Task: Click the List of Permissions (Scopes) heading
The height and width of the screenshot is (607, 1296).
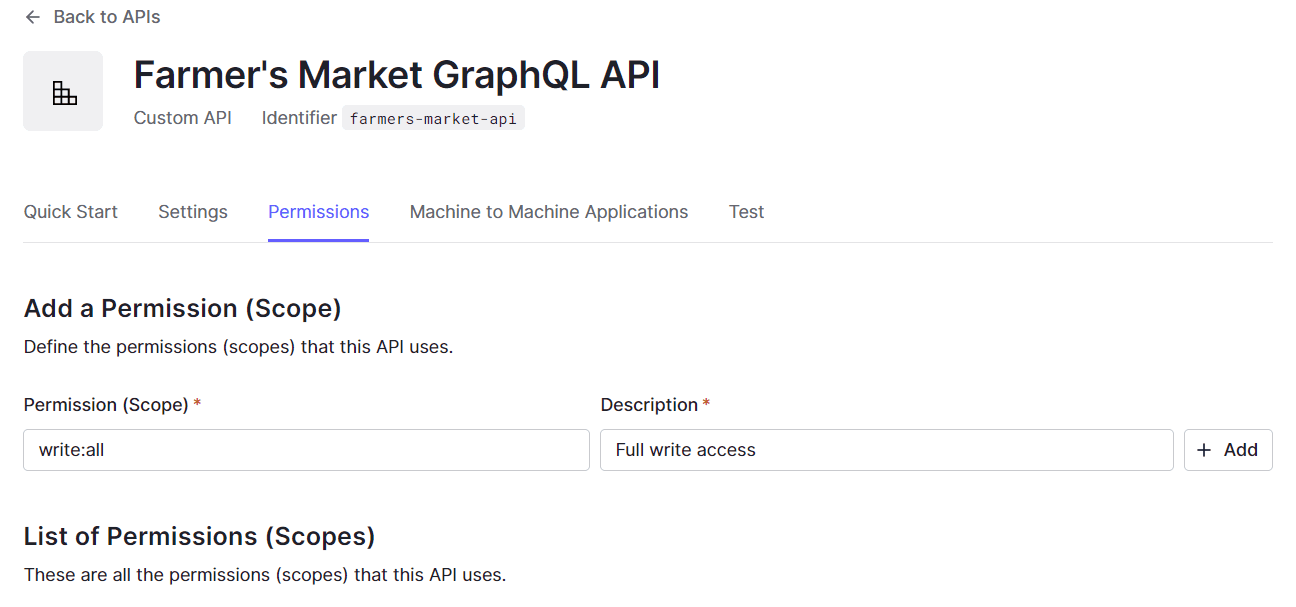Action: tap(200, 536)
